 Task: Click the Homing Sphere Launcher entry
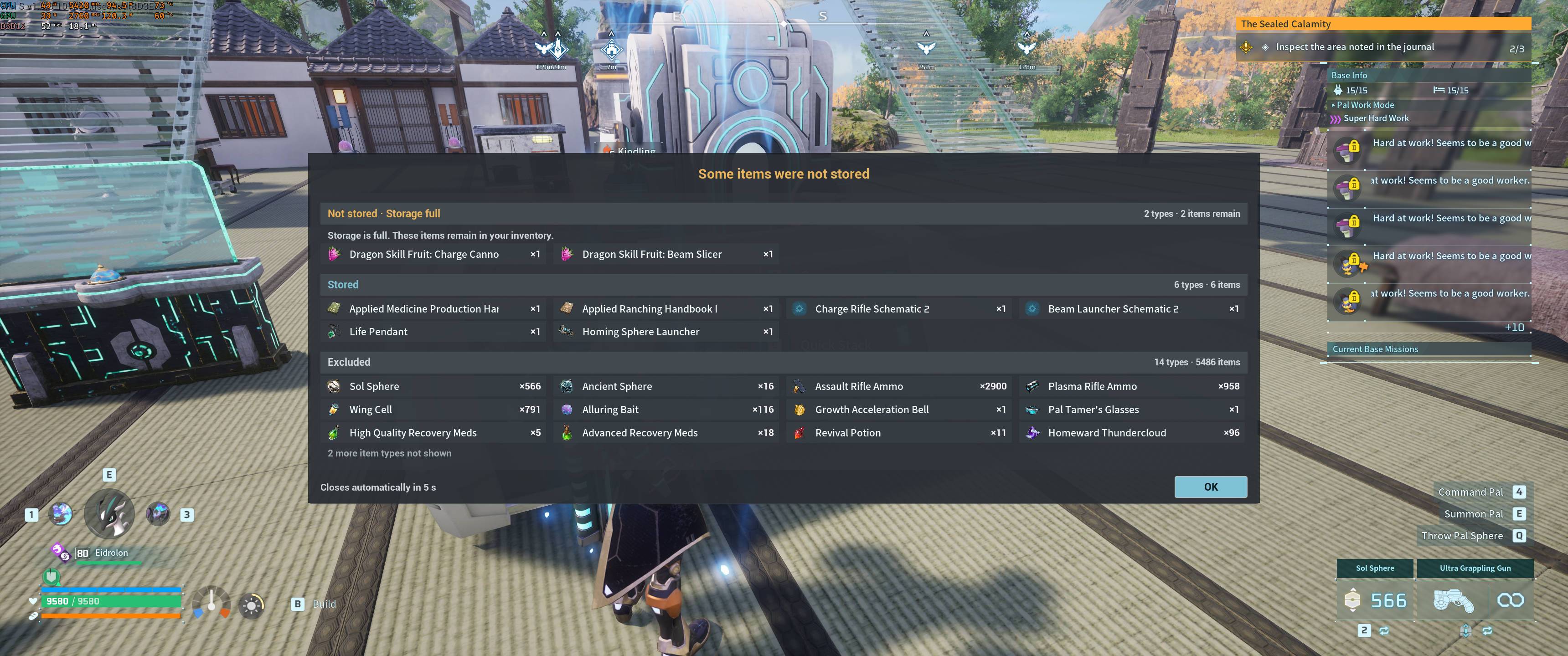666,332
